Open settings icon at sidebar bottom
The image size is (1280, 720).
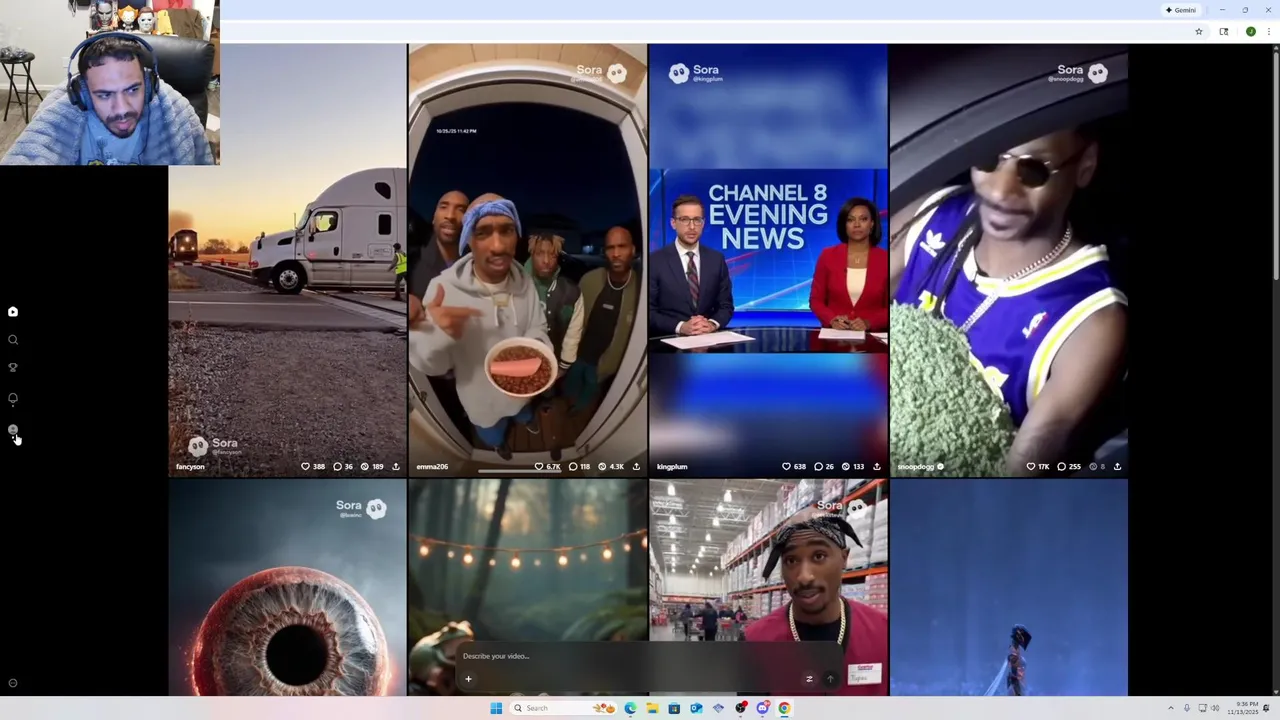[x=13, y=683]
